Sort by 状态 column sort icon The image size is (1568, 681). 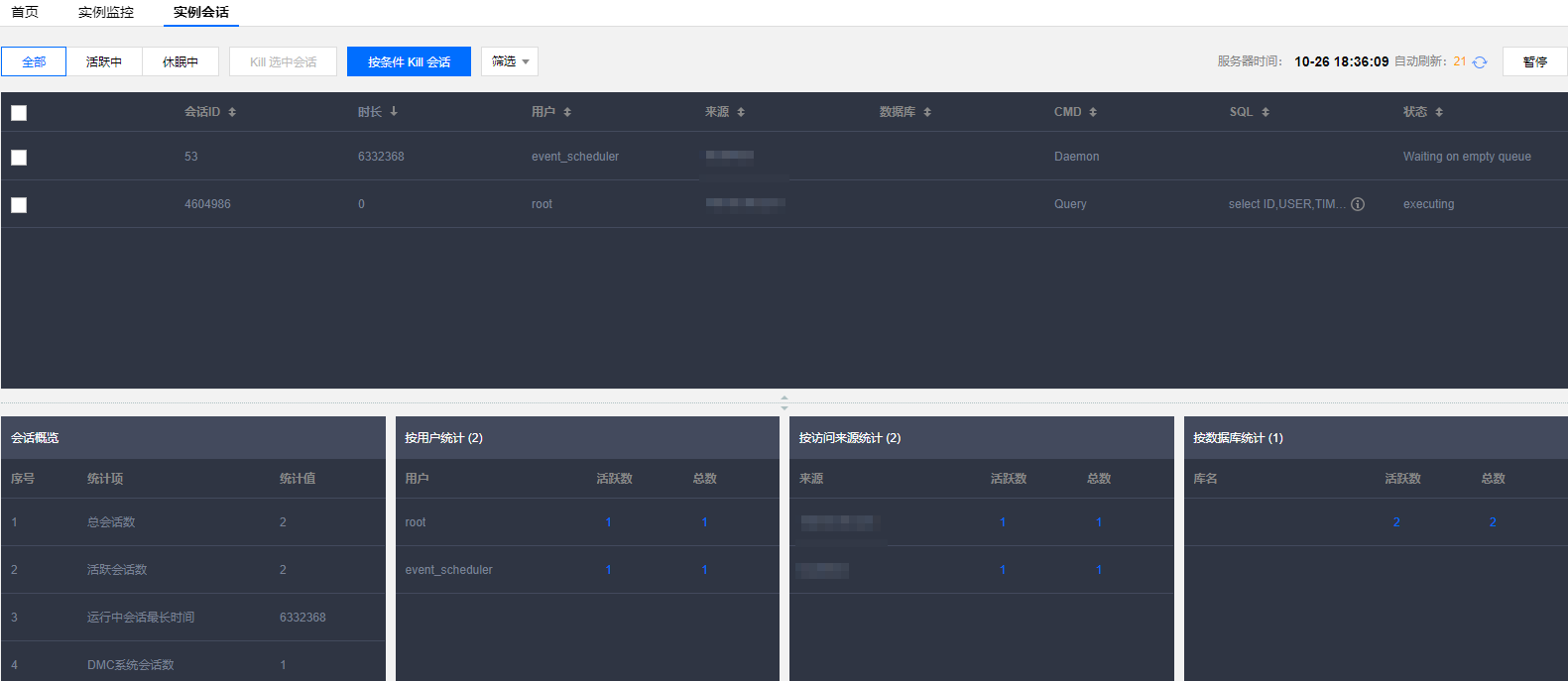click(x=1439, y=112)
